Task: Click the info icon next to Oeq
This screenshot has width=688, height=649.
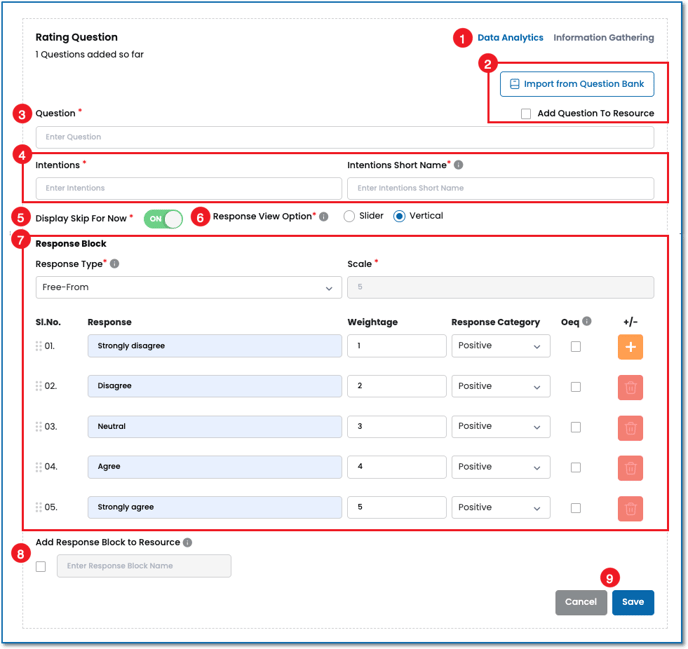Action: (x=587, y=322)
